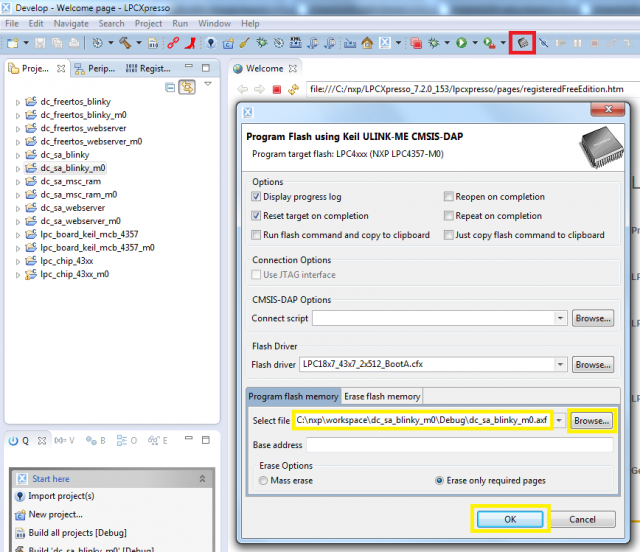Open the Window menu
Viewport: 640px width, 552px height.
(214, 24)
